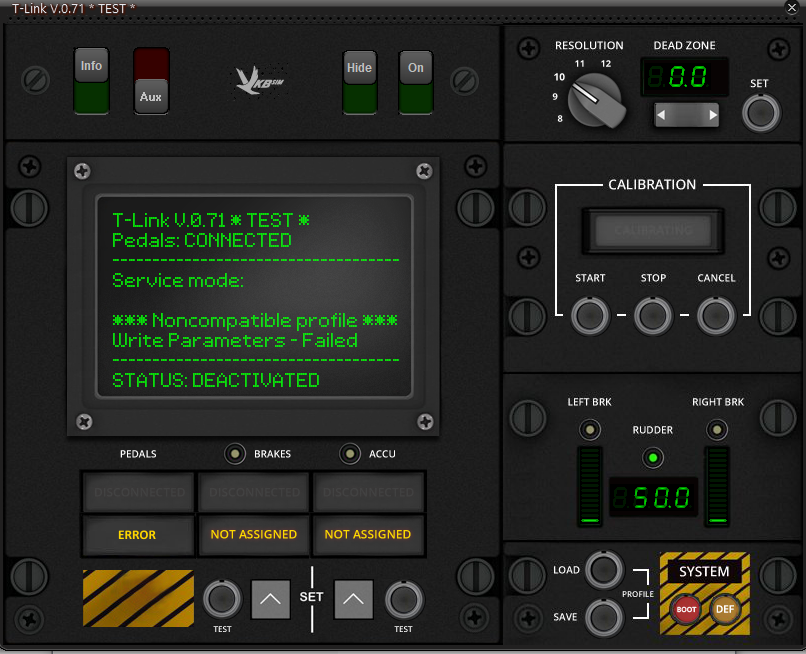Push the right TEST round button
This screenshot has height=654, width=806.
click(404, 600)
